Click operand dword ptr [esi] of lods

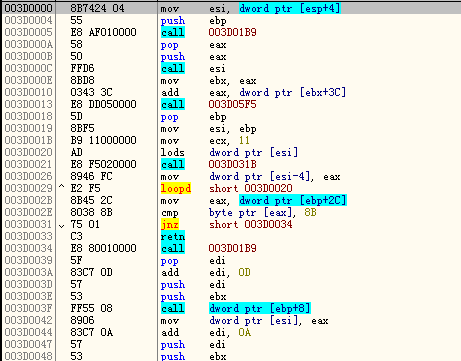pyautogui.click(x=253, y=152)
